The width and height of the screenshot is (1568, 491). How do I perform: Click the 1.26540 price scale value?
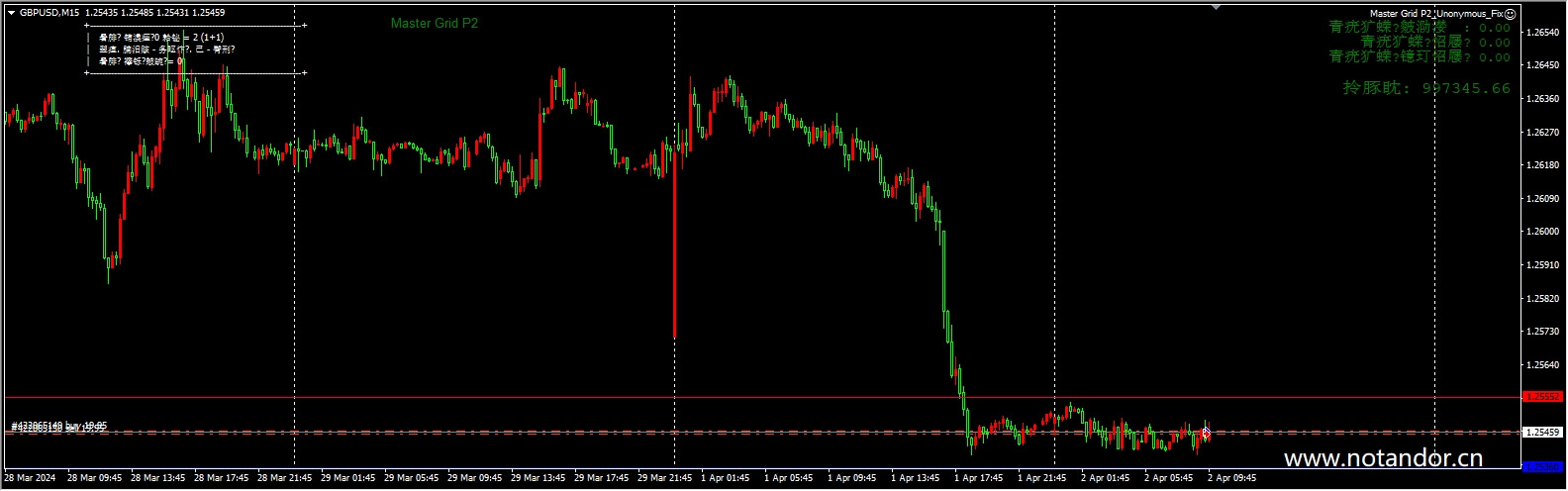pos(1543,33)
